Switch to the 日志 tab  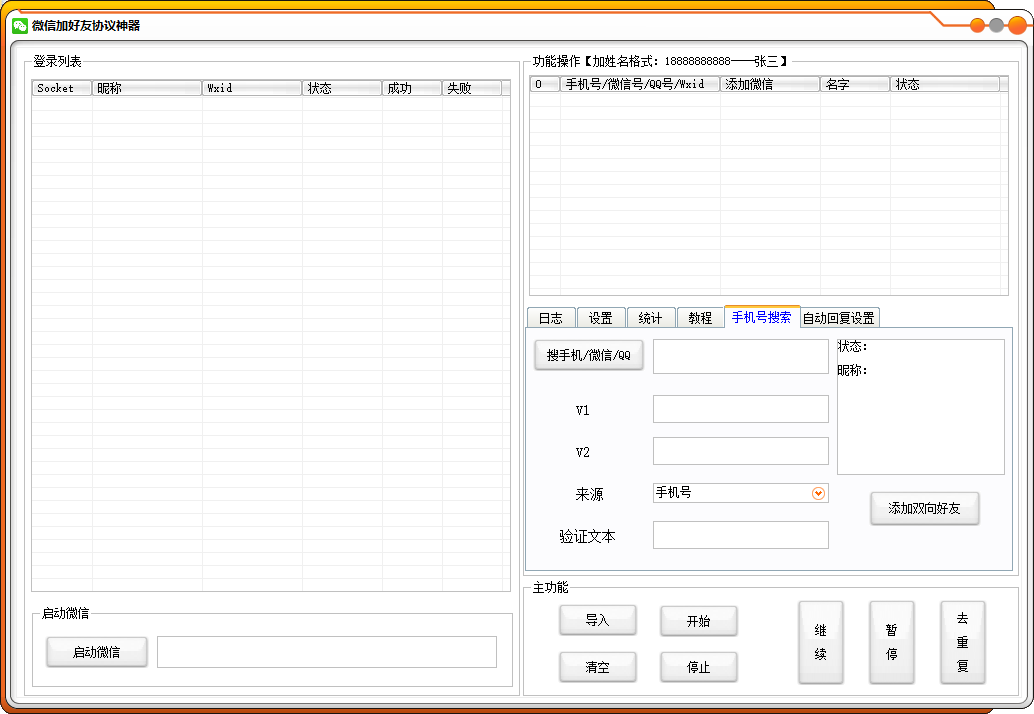[551, 318]
